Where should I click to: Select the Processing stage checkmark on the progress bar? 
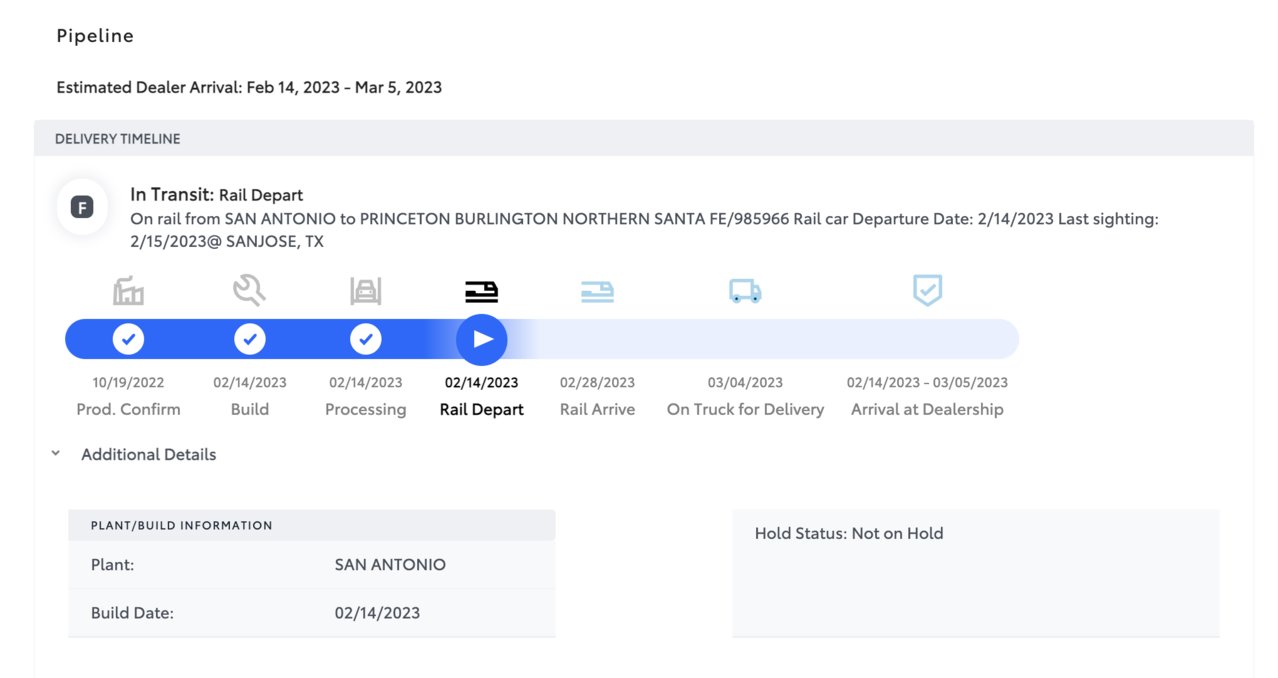[x=366, y=339]
